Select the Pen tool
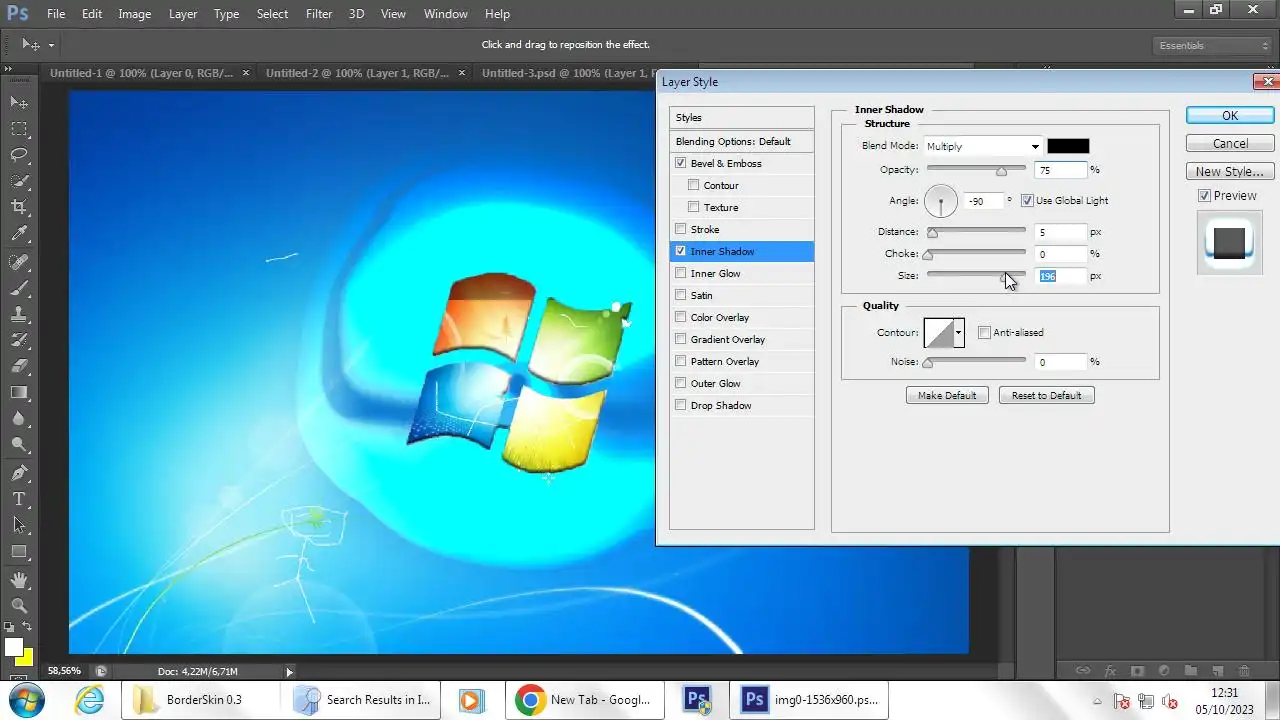 19,472
